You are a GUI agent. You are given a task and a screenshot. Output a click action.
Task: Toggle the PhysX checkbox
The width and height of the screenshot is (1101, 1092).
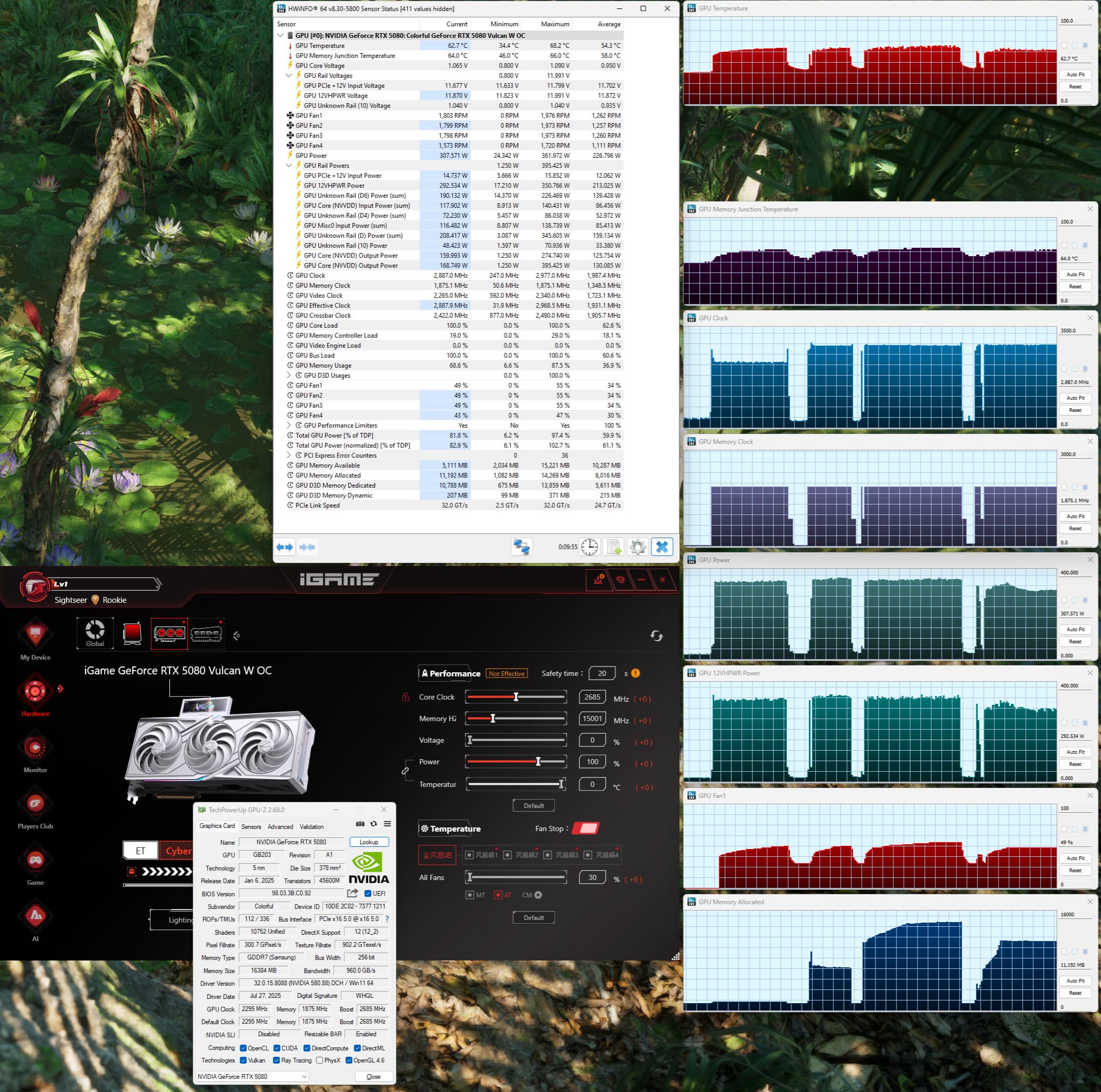320,1060
